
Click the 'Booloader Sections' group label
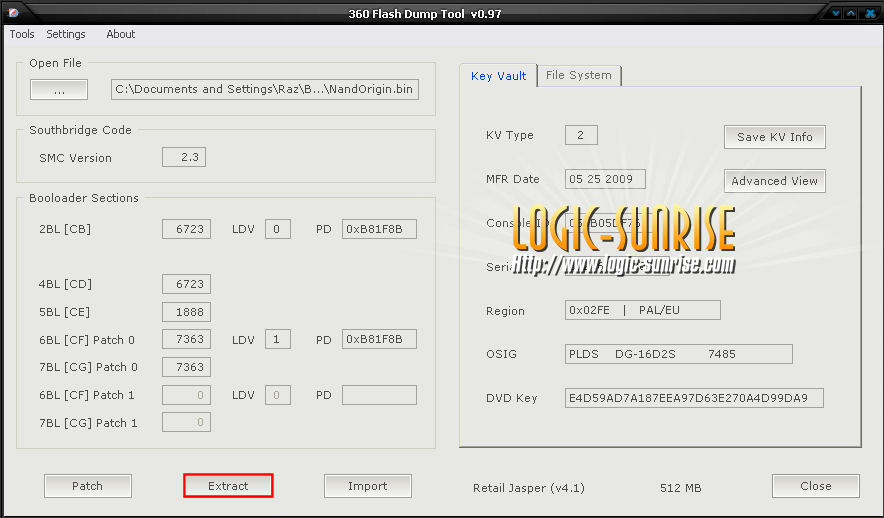coord(84,198)
